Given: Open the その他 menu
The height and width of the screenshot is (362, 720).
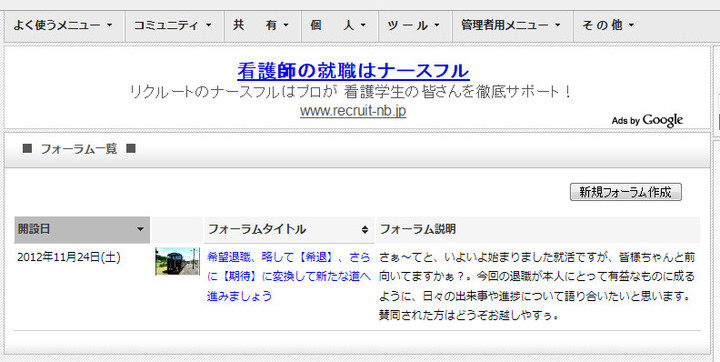Looking at the screenshot, I should (x=608, y=25).
